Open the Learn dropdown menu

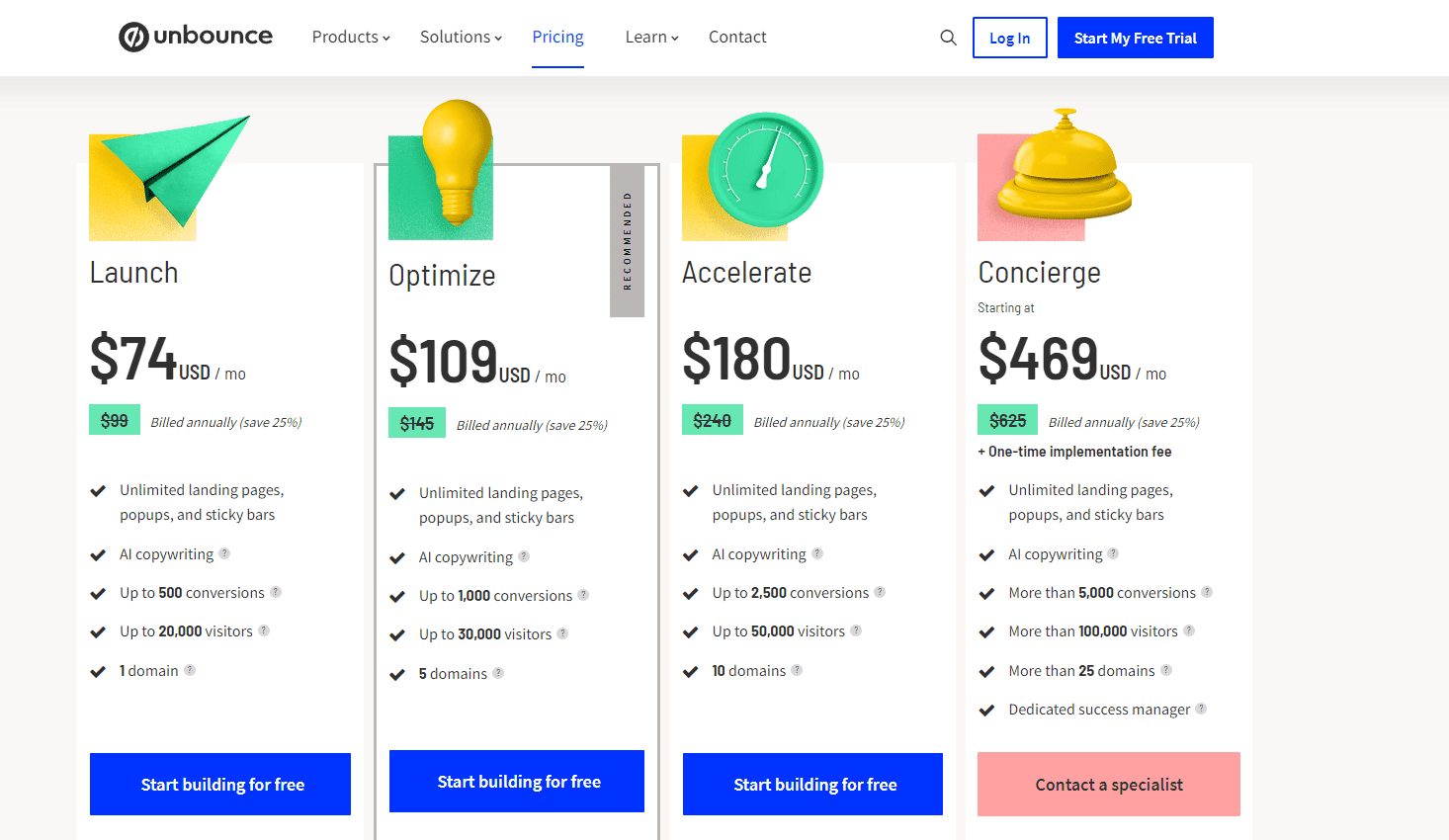[651, 37]
